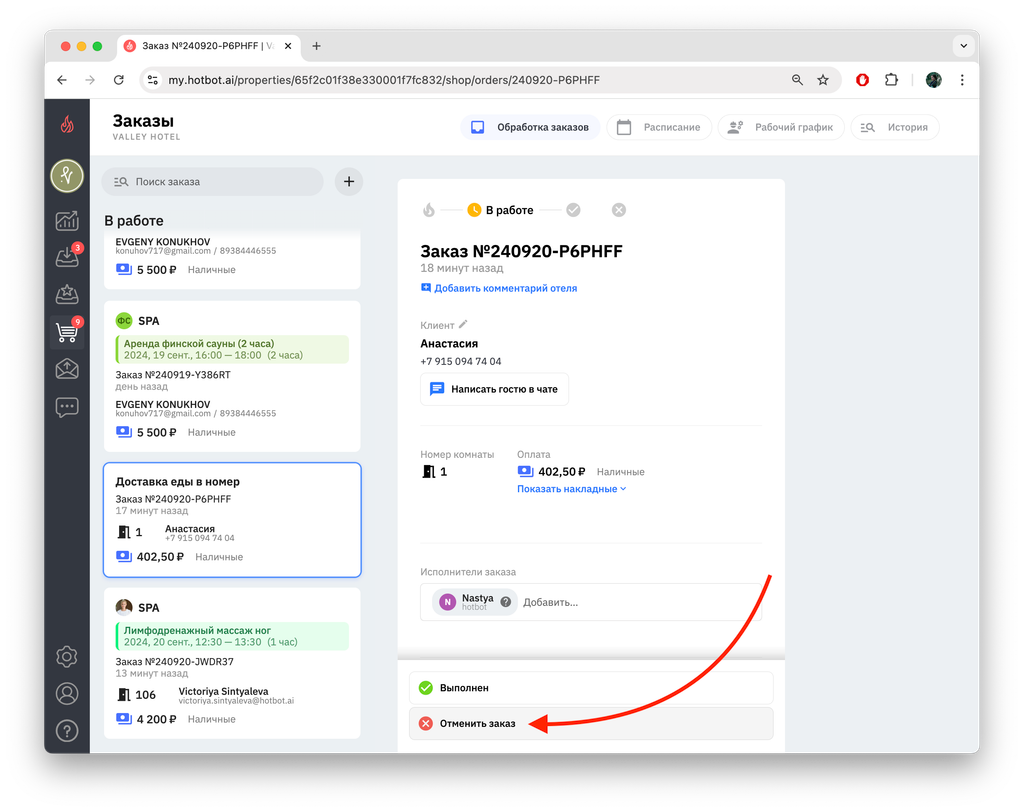Viewport: 1024px width, 812px height.
Task: Click the 4 200 ₽ amount
Action: click(157, 719)
